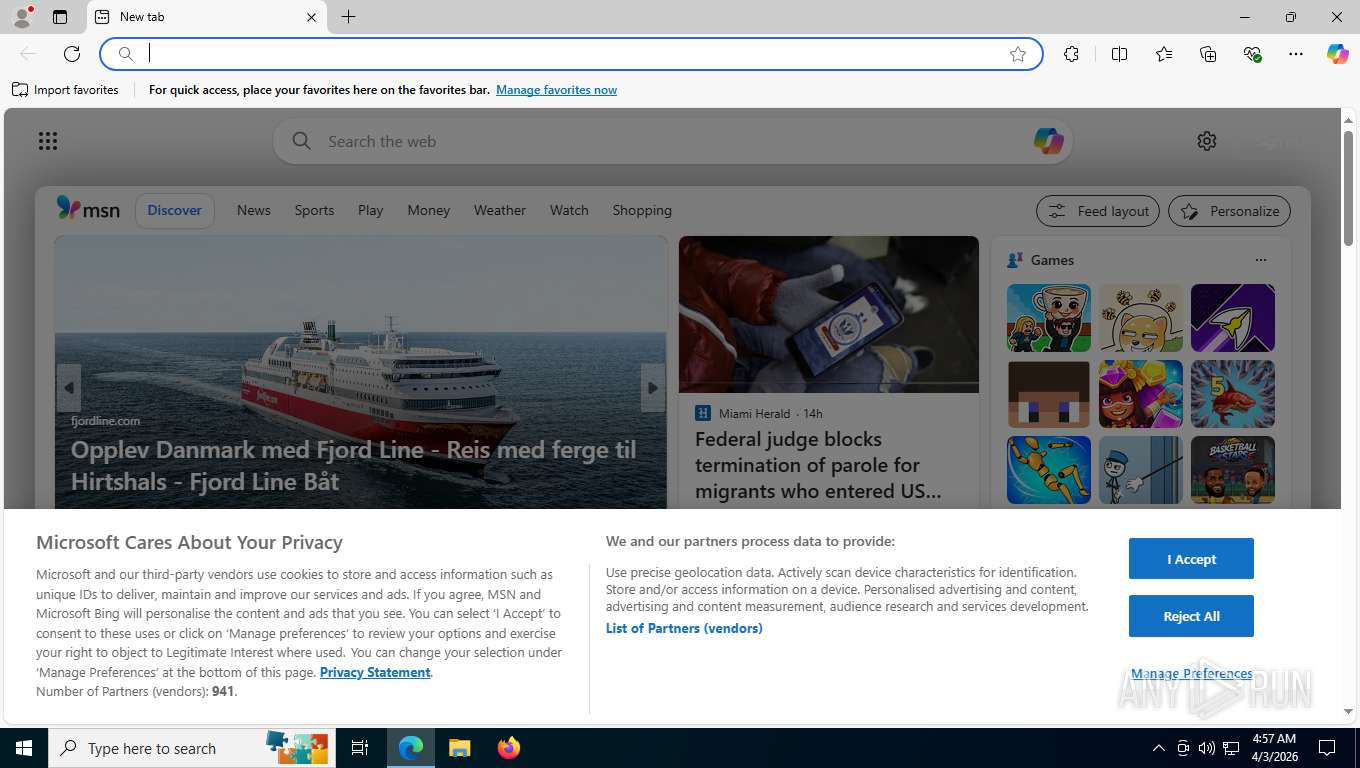Open Windows Start menu
Screen dimensions: 1360x768
tap(24, 748)
